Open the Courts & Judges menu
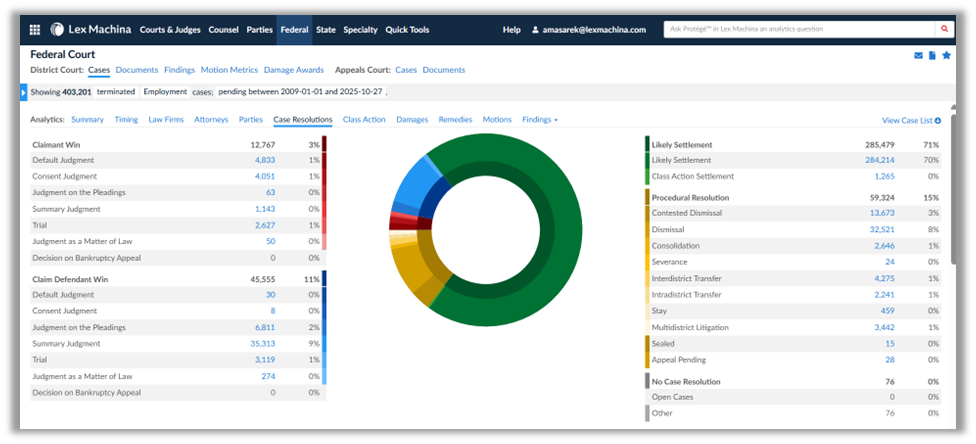Screen dimensions: 976x444 171,30
